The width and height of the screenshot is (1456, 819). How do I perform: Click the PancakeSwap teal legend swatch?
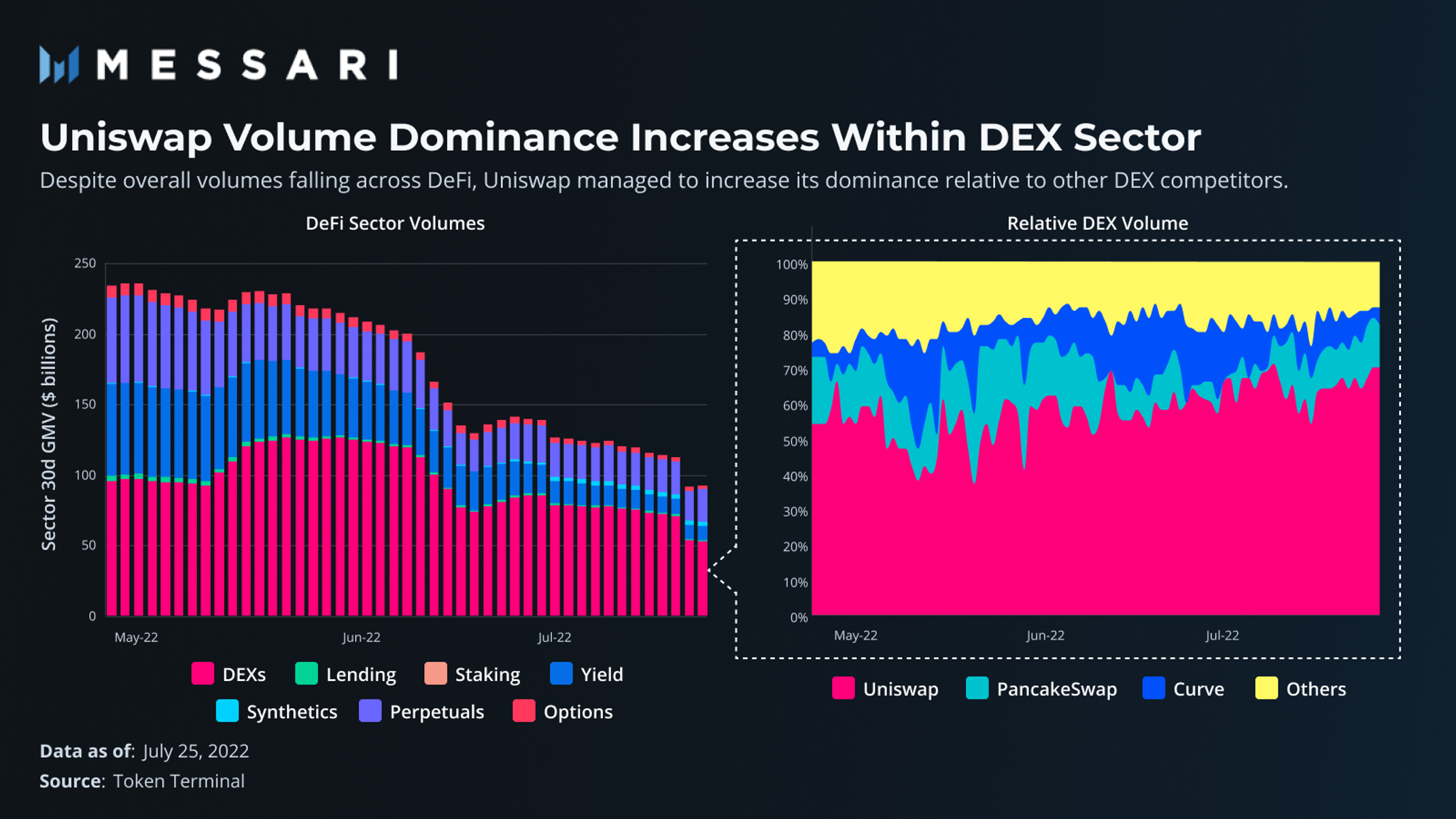(977, 689)
